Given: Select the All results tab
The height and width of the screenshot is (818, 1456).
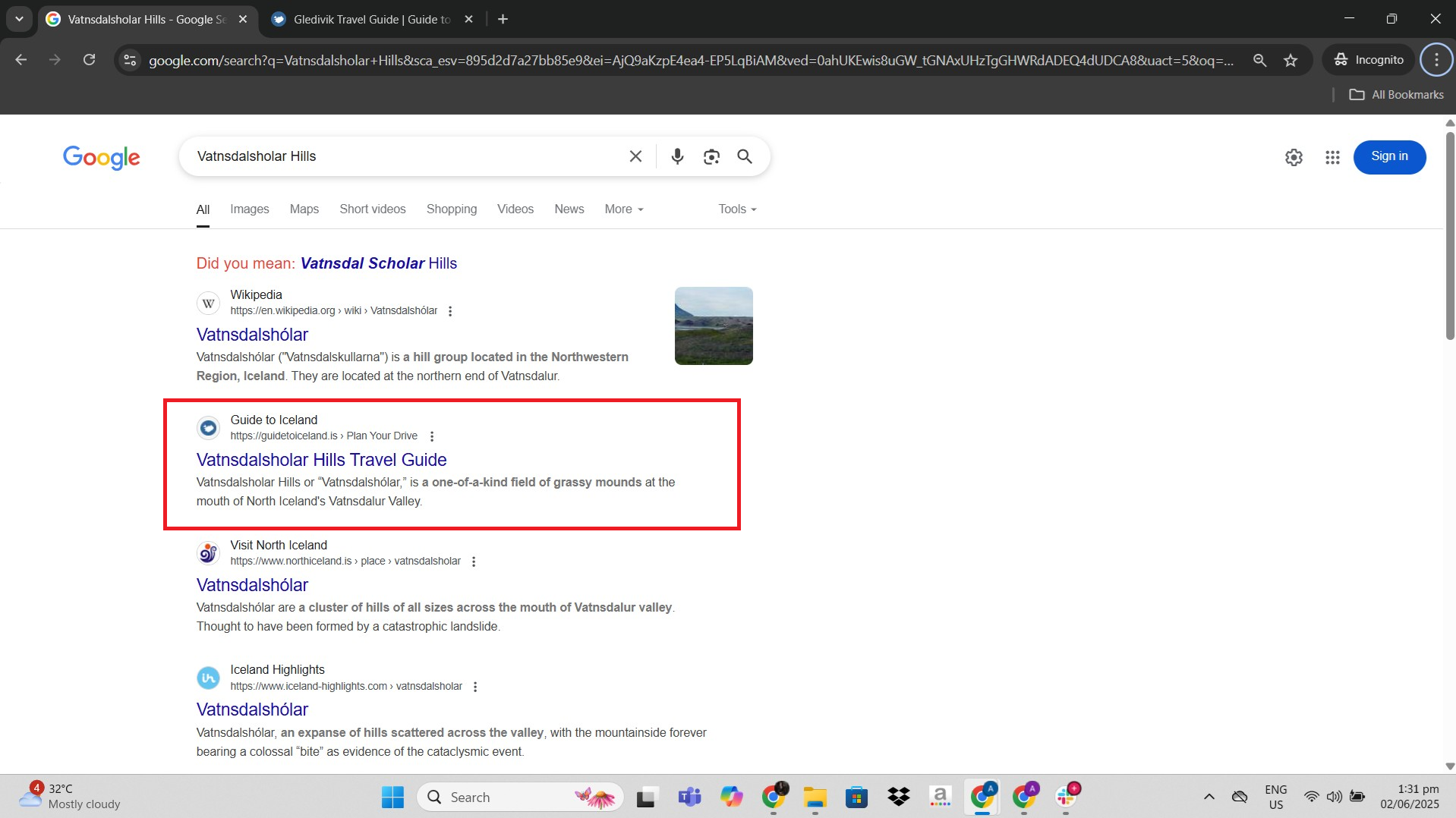Looking at the screenshot, I should coord(203,209).
